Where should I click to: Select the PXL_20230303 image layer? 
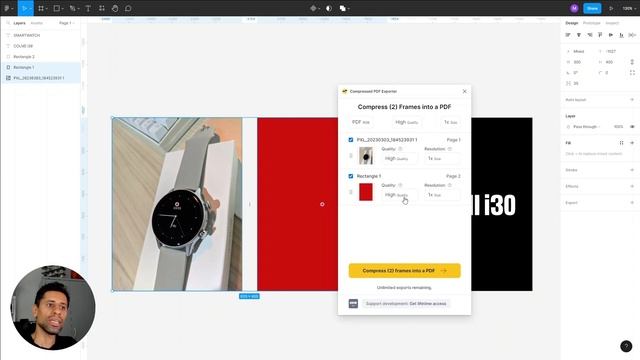pos(41,78)
